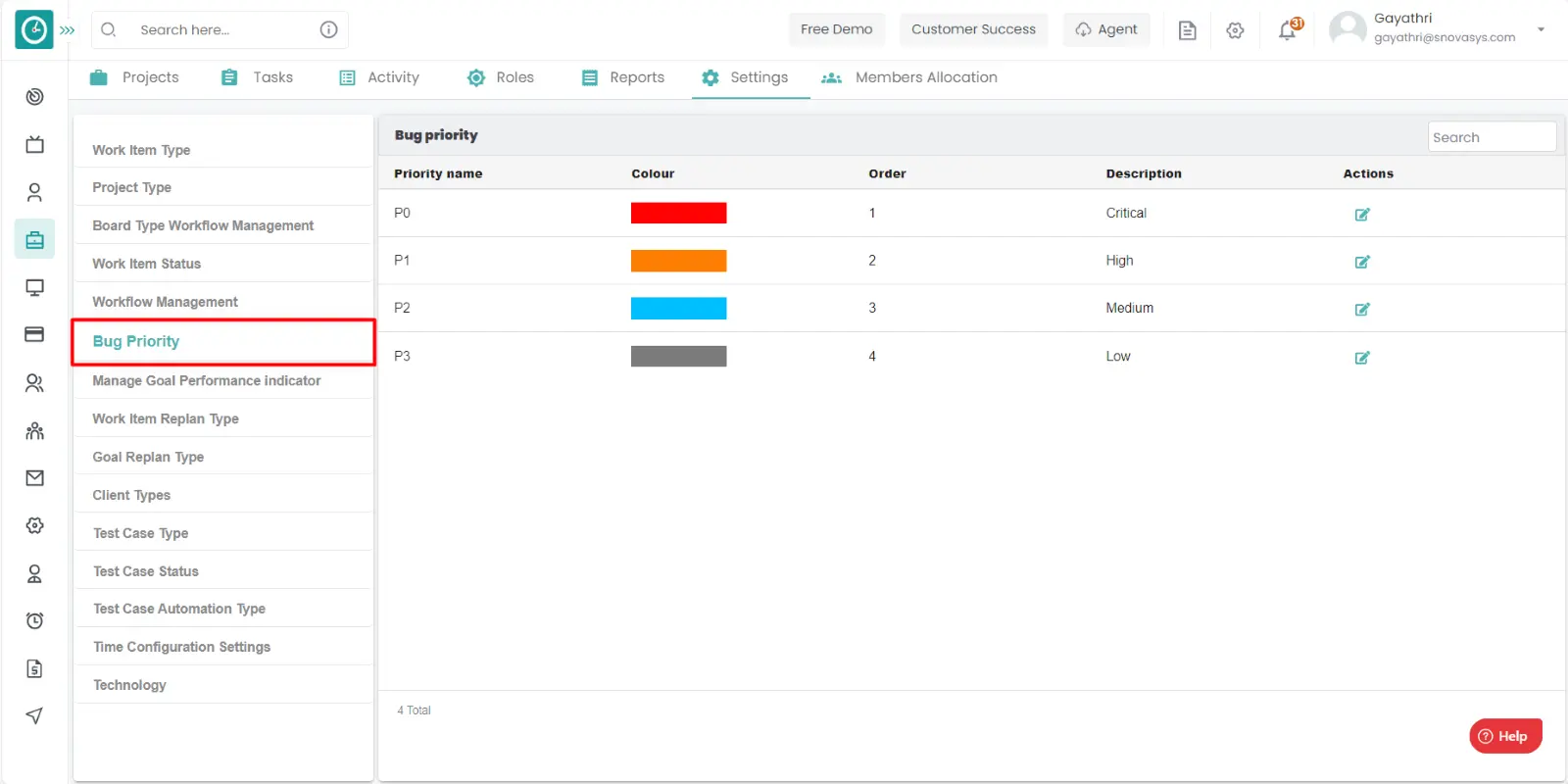Click the single person icon in sidebar

34,192
